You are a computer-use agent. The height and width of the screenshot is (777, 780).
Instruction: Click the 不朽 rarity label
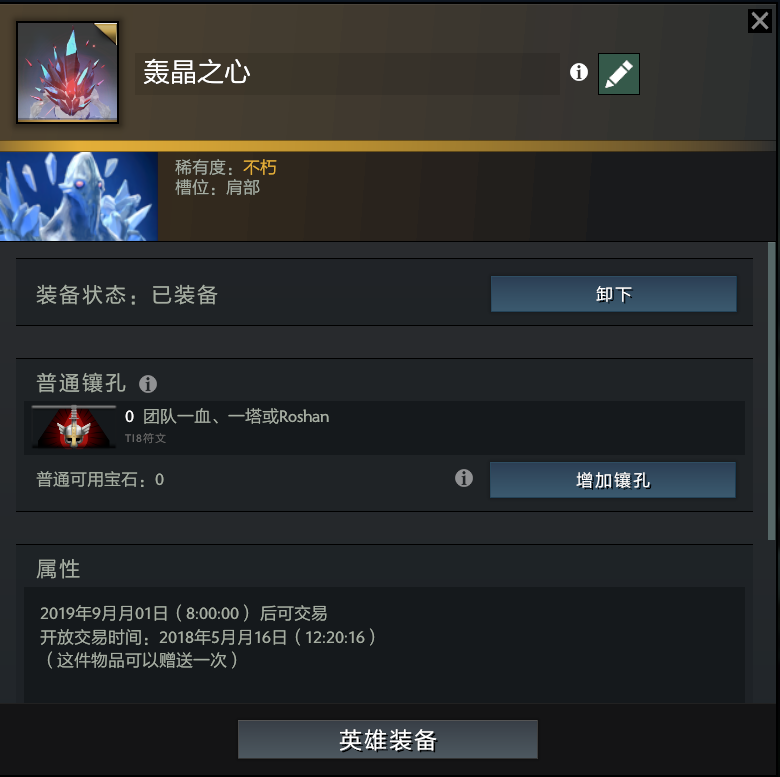[x=260, y=168]
